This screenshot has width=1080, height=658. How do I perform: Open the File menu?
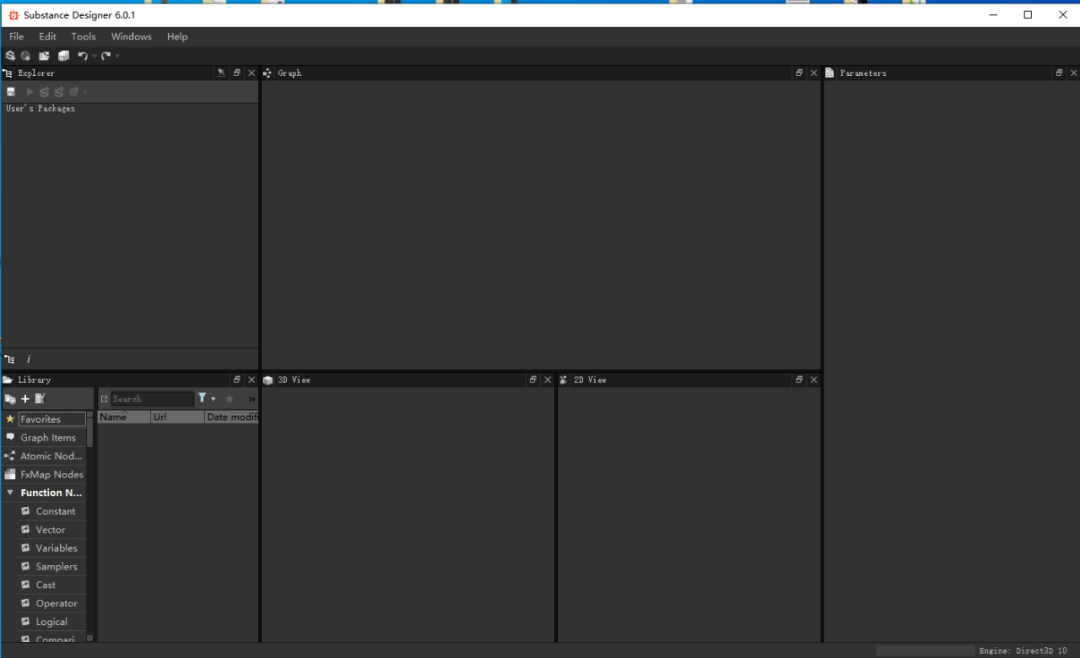pyautogui.click(x=17, y=37)
